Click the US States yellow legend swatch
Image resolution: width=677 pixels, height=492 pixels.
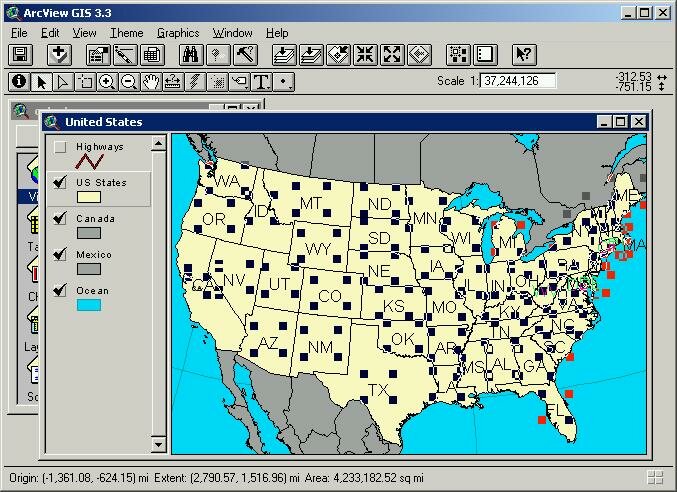[x=89, y=197]
